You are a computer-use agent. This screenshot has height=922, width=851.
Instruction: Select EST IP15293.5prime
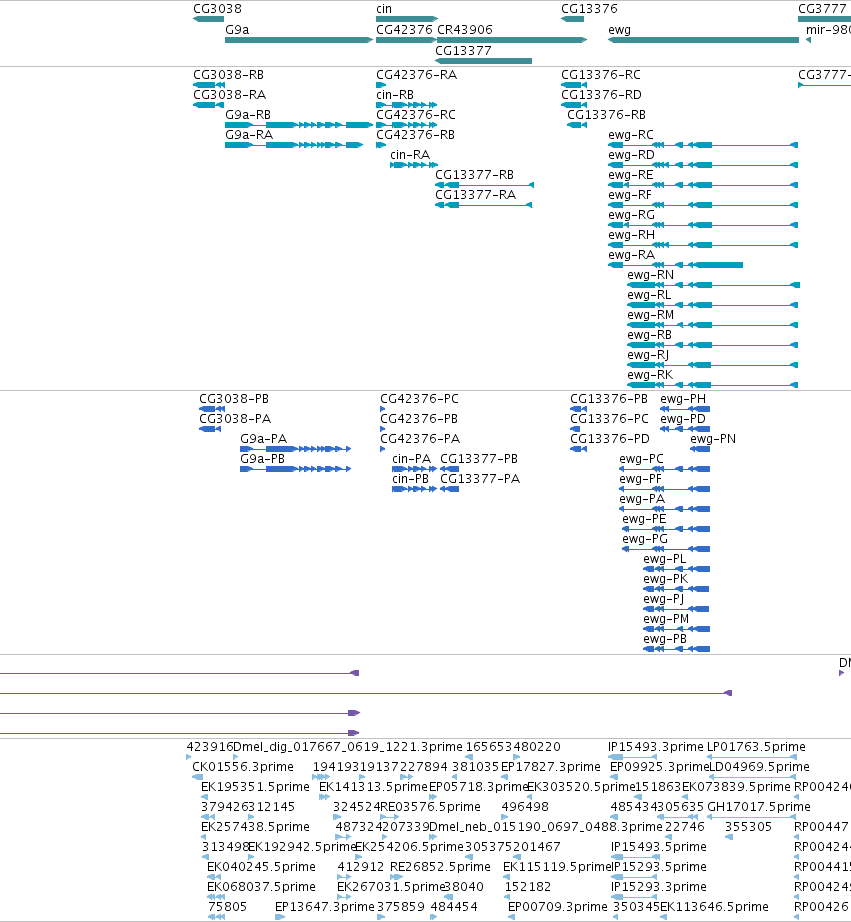click(x=632, y=877)
